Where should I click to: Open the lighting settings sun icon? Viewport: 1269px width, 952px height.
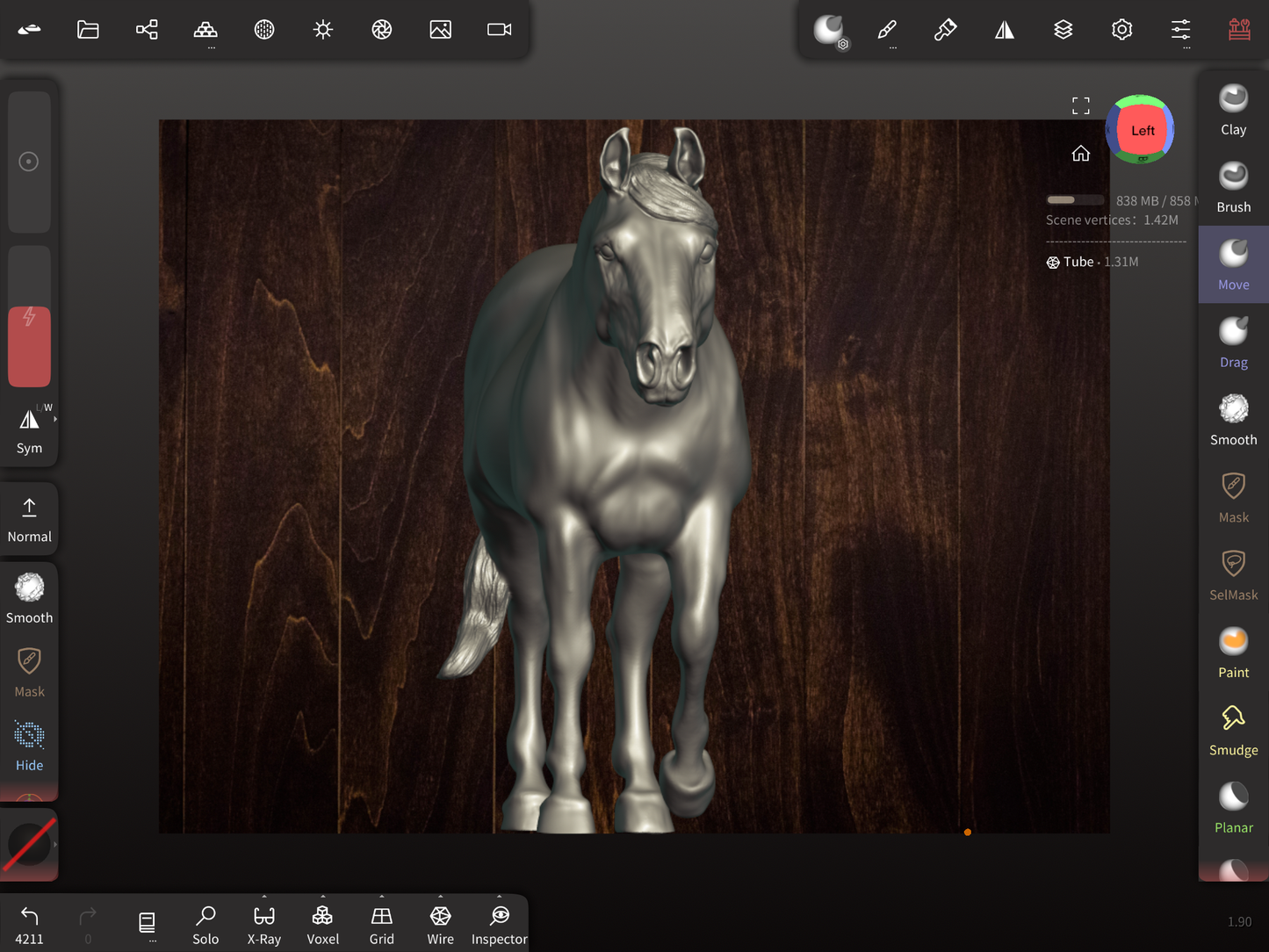click(323, 30)
